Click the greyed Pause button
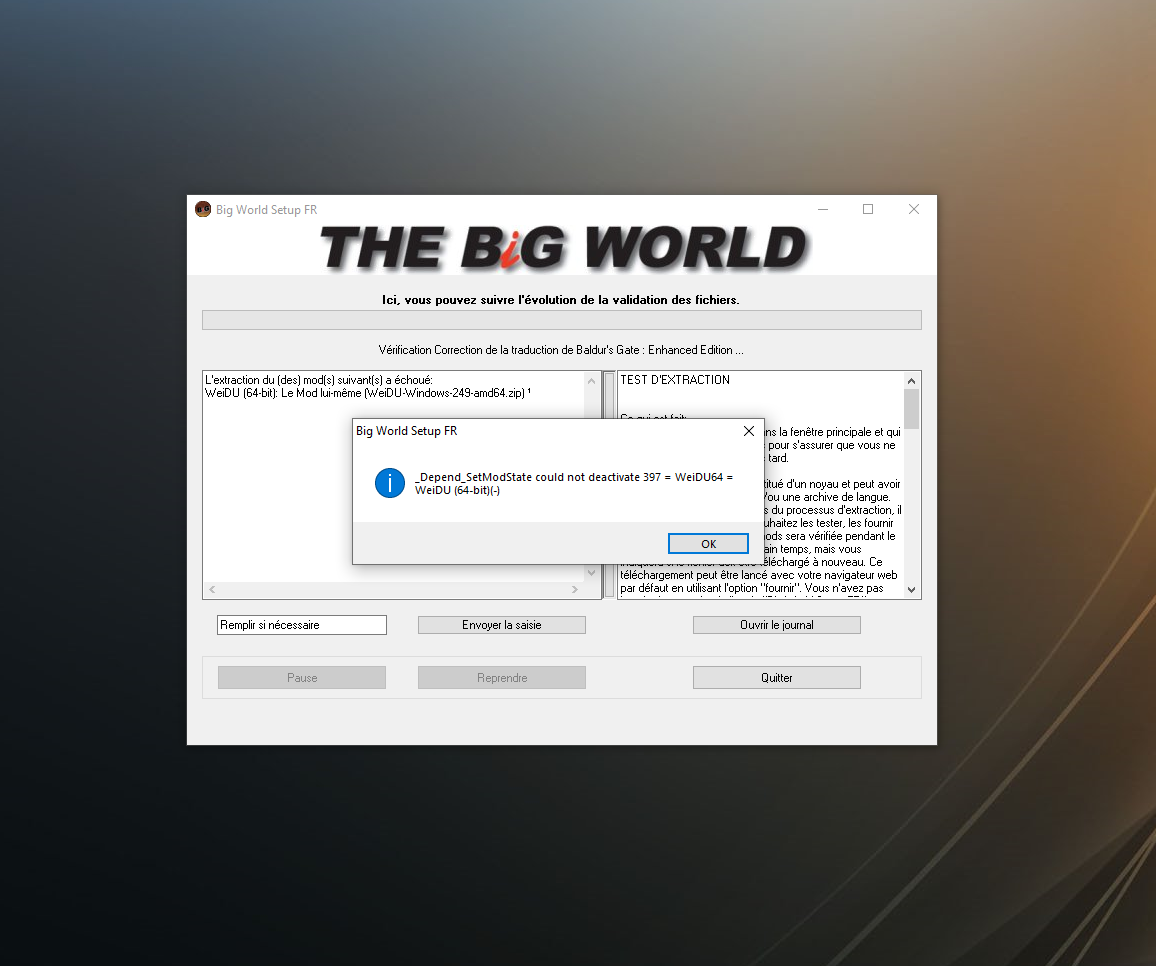This screenshot has height=966, width=1156. 302,678
